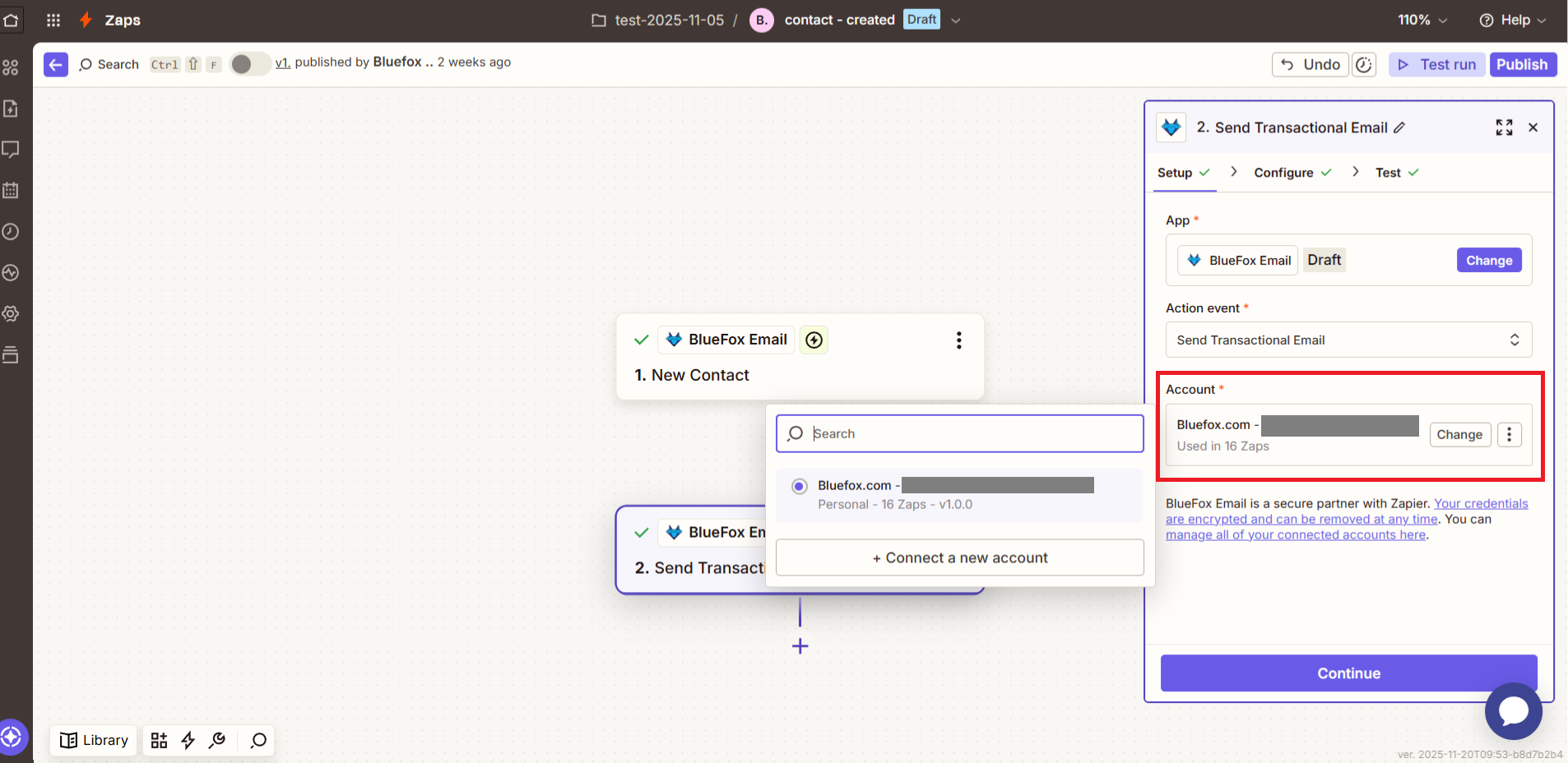Click inside the account Search field

[x=958, y=433]
